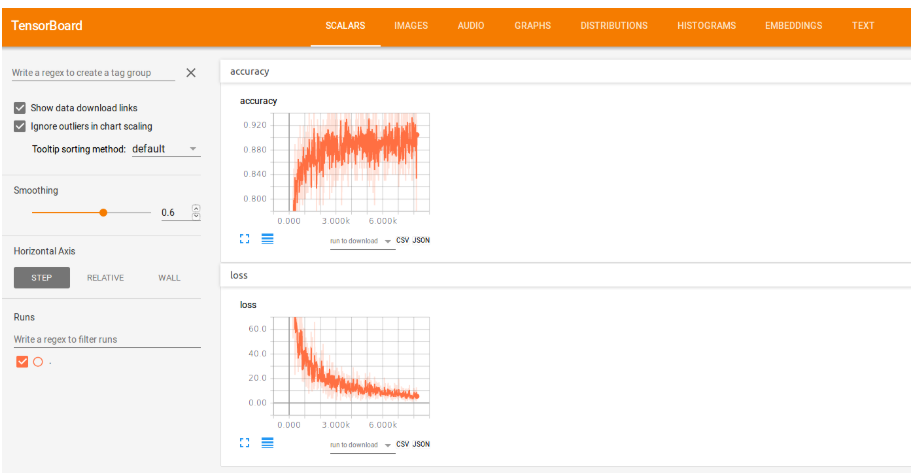Disable Ignore outliers in chart scaling
Viewport: 920px width, 473px height.
(20, 127)
